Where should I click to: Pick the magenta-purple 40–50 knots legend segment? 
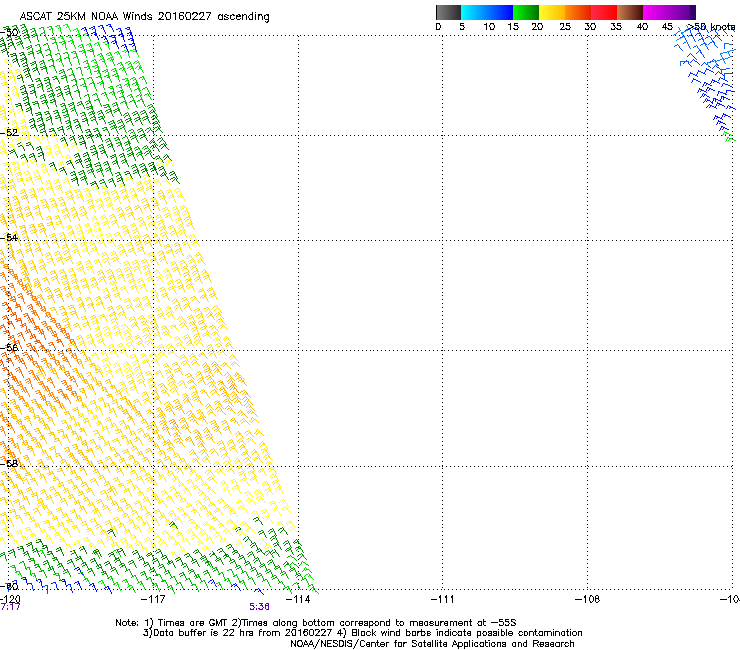[x=669, y=12]
